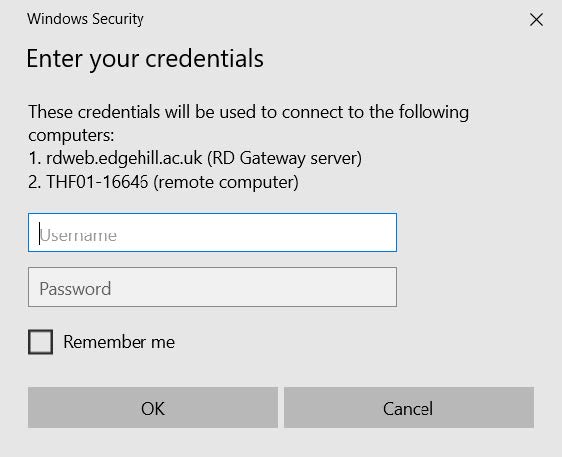This screenshot has width=562, height=457.
Task: Click the rdweb.edgehill.ac.uk gateway server line
Action: point(195,158)
